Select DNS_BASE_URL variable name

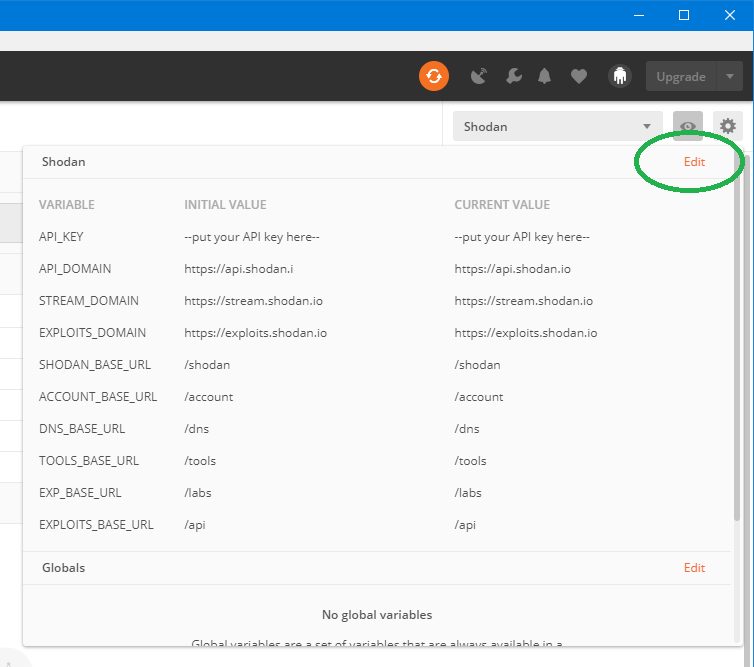coord(82,428)
